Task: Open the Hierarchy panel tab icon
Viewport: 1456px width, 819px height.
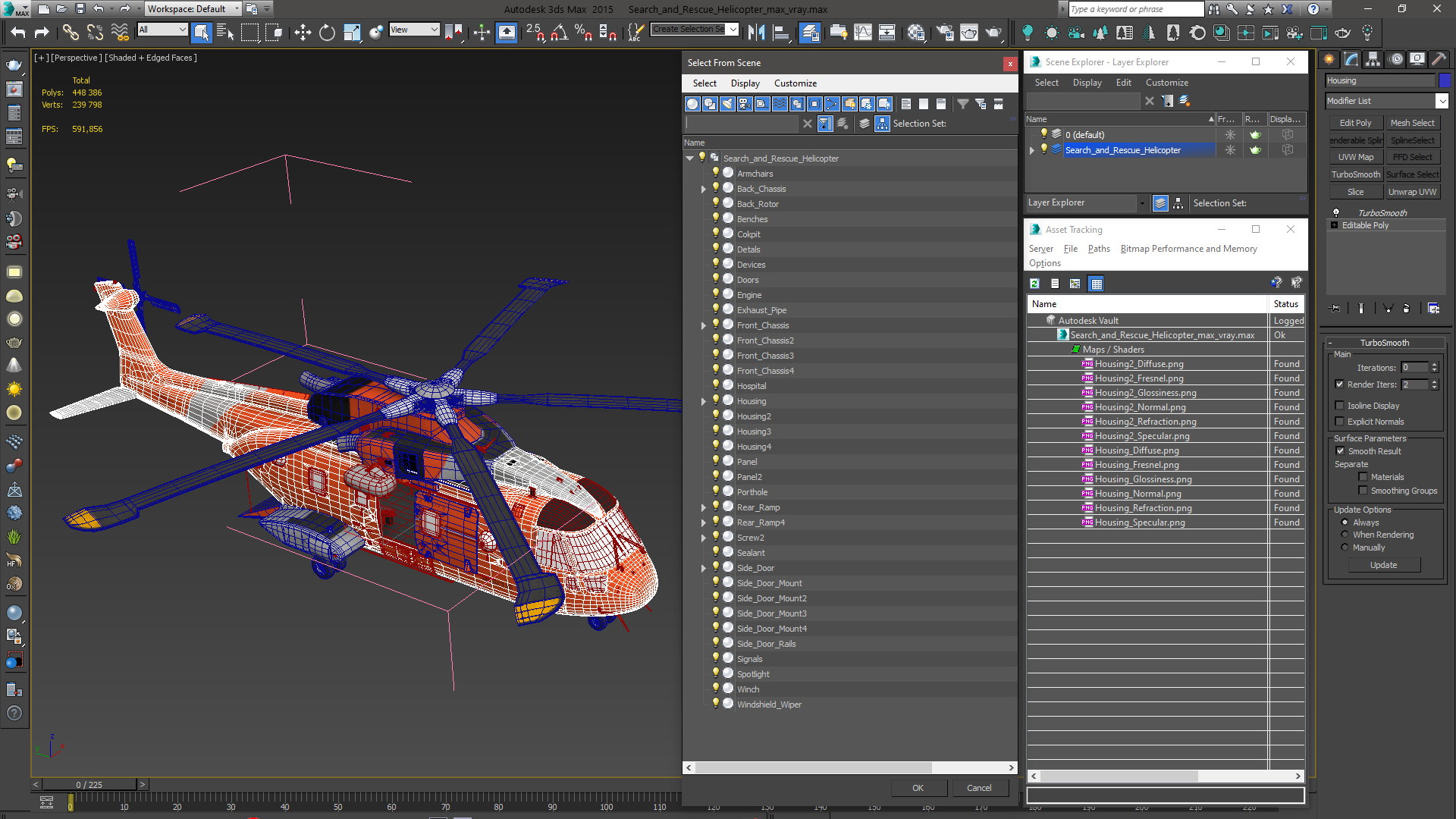Action: coord(1373,59)
